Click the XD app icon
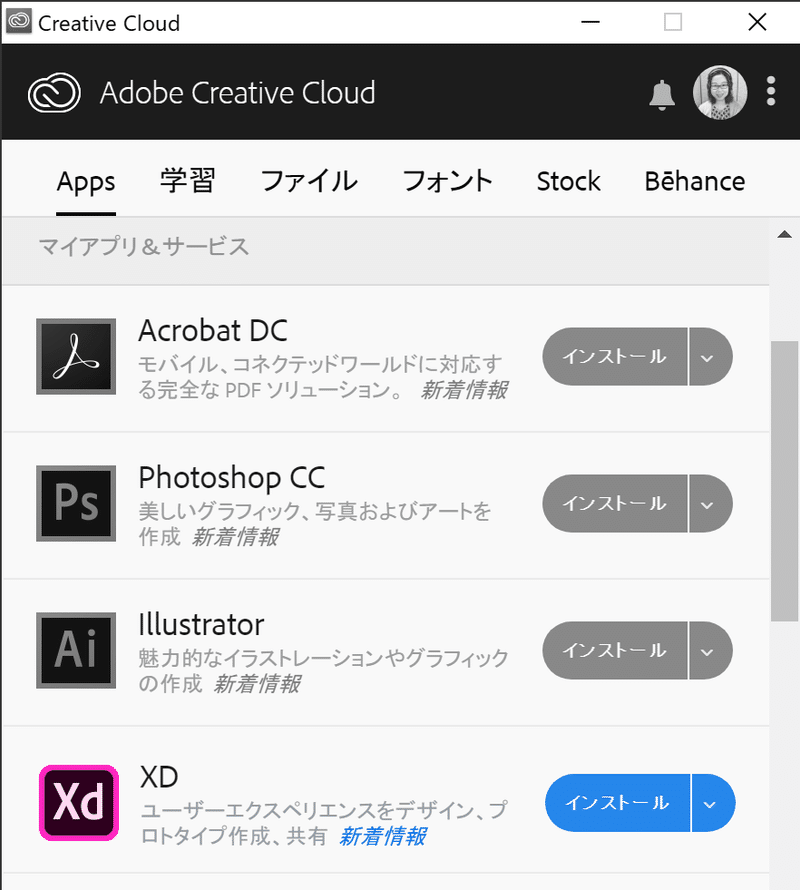 79,803
